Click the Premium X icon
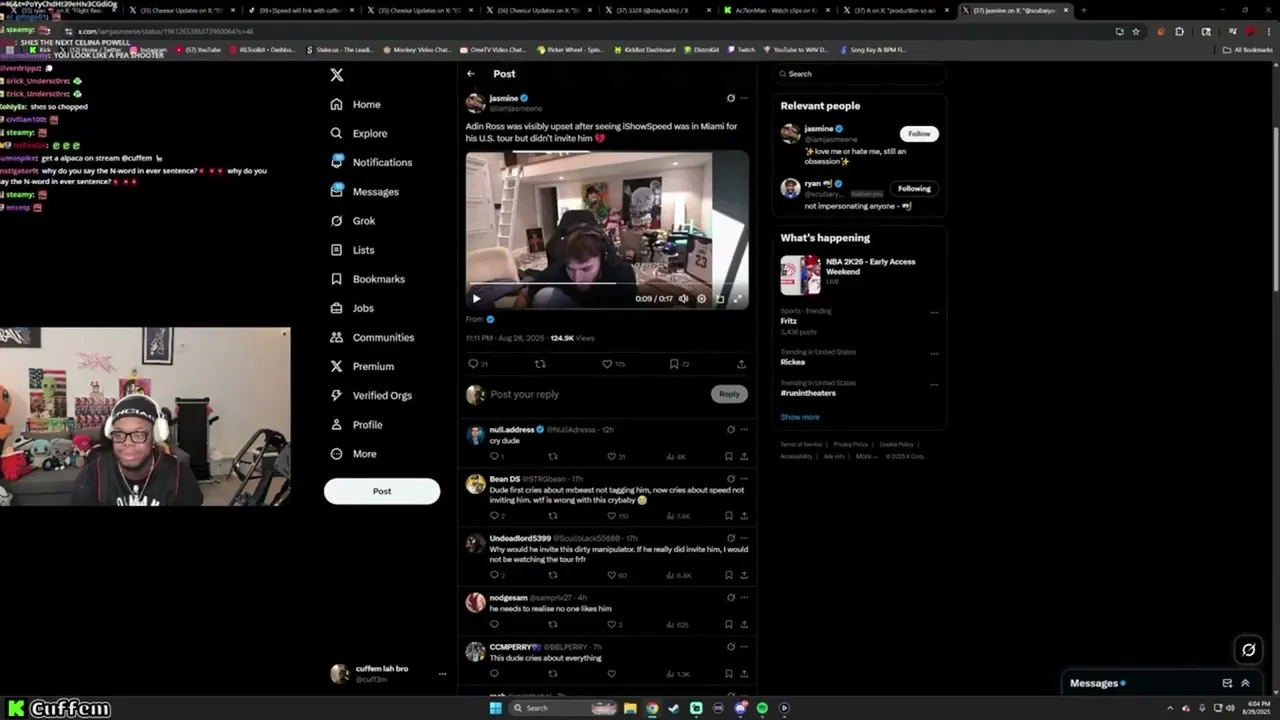Image resolution: width=1280 pixels, height=720 pixels. point(337,366)
